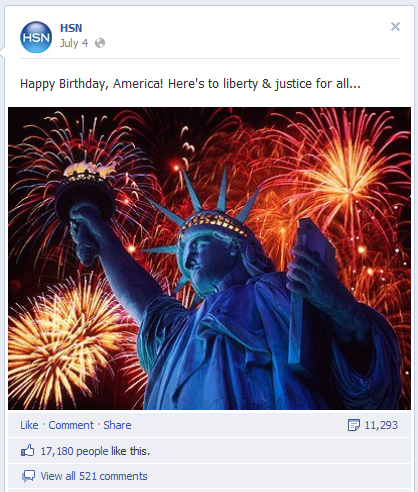Viewport: 418px width, 492px height.
Task: Click the speech bubble comments icon
Action: (x=28, y=476)
